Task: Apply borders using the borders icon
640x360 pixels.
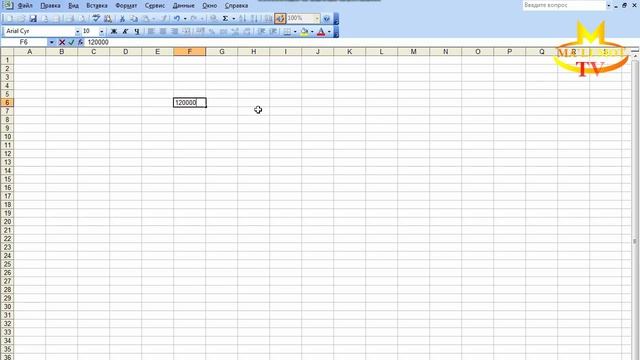Action: (287, 31)
